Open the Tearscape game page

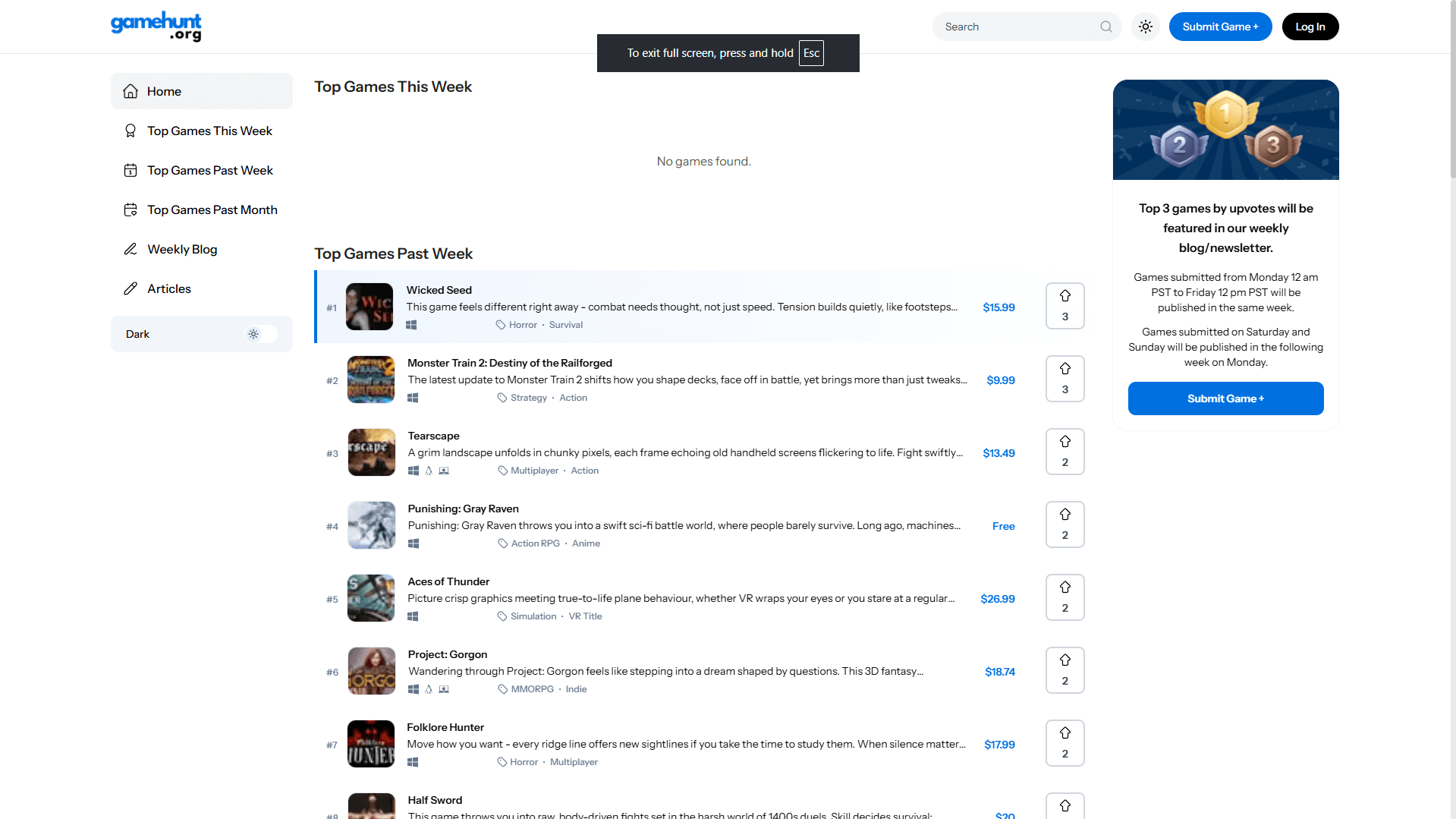click(x=433, y=436)
